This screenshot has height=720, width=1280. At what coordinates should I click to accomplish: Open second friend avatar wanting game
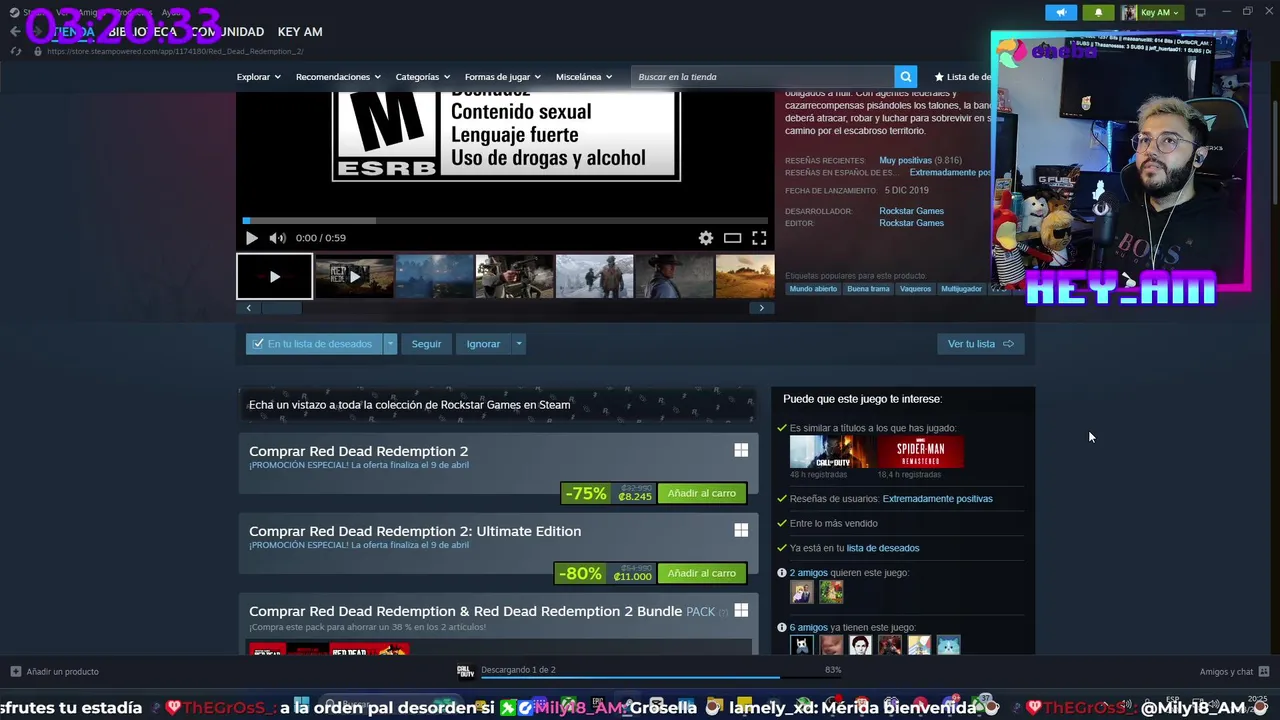coord(831,593)
